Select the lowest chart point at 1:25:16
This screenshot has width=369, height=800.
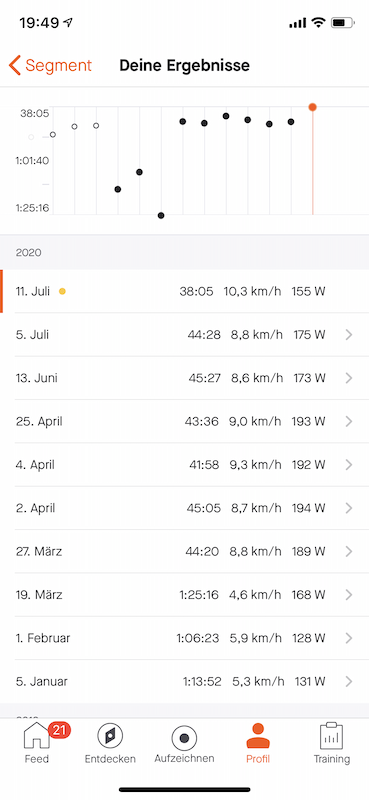(161, 215)
